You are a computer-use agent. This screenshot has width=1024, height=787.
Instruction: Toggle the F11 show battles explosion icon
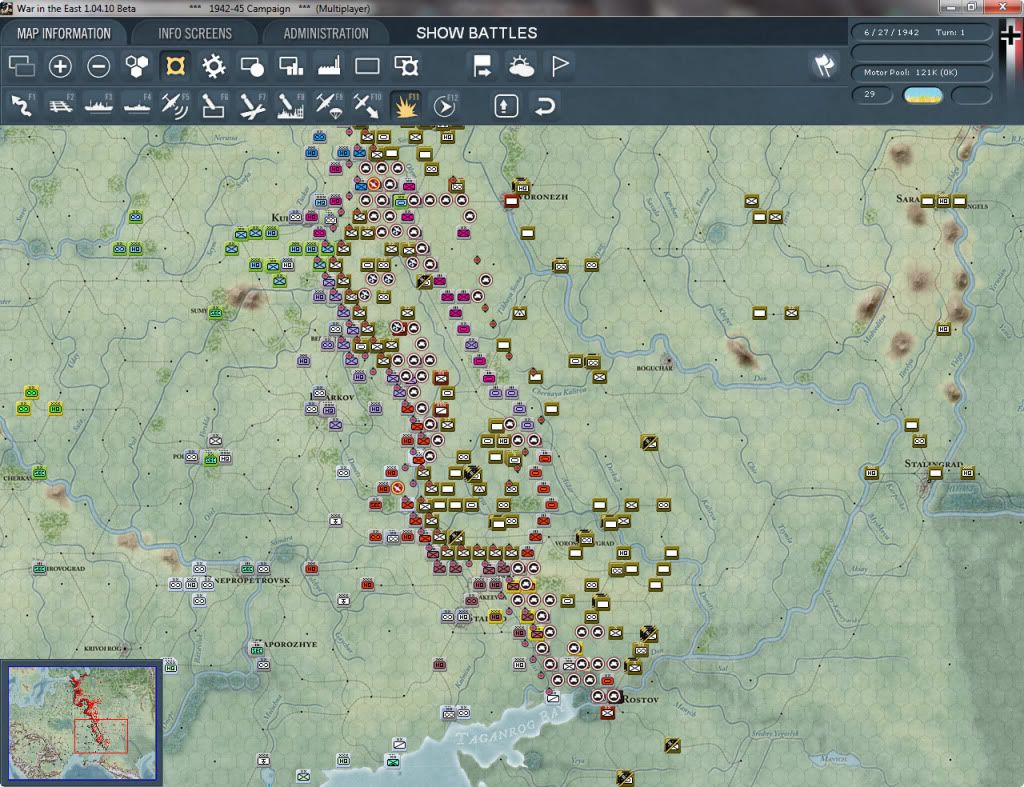point(406,106)
